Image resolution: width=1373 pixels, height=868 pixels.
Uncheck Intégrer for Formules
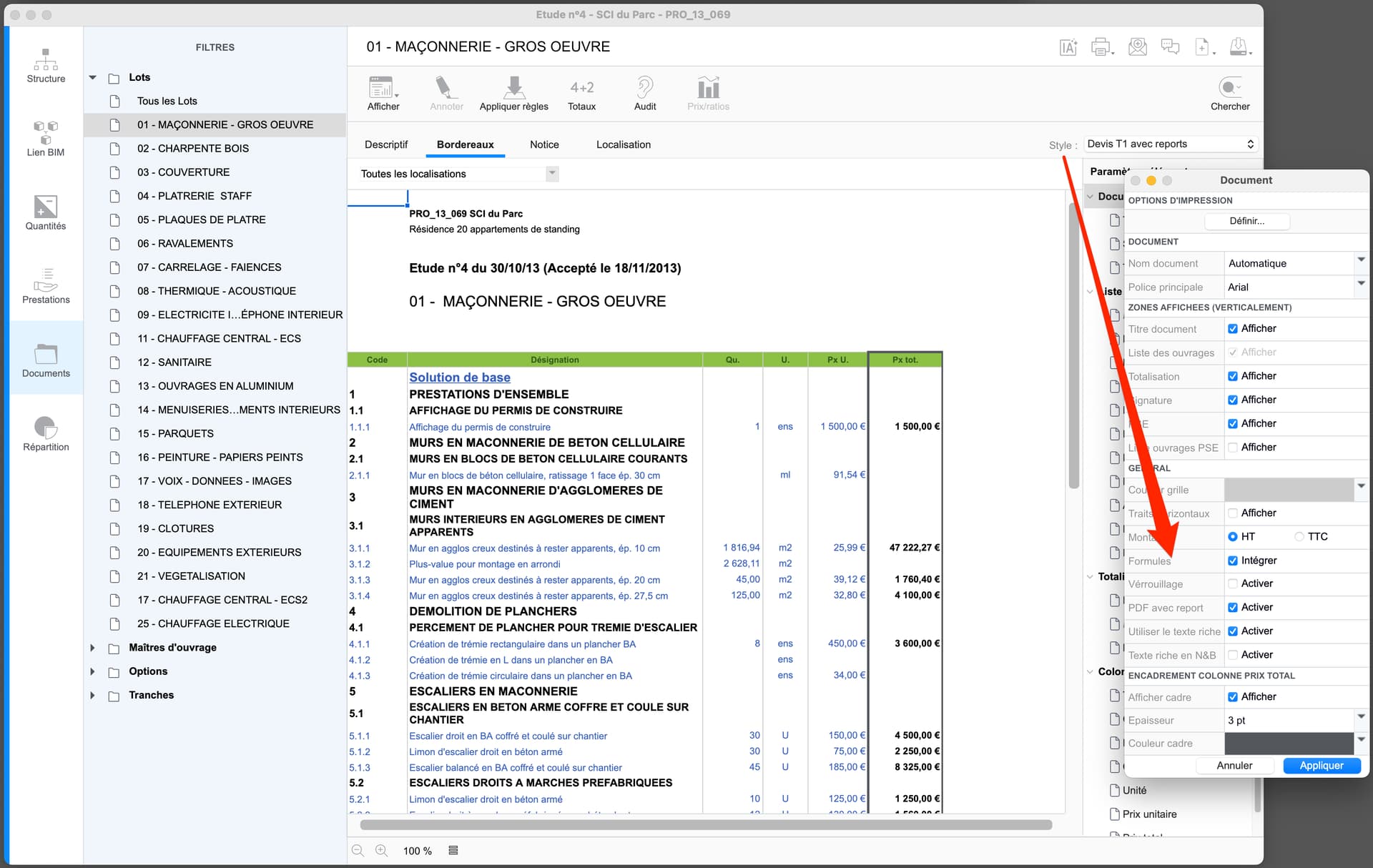pos(1233,561)
